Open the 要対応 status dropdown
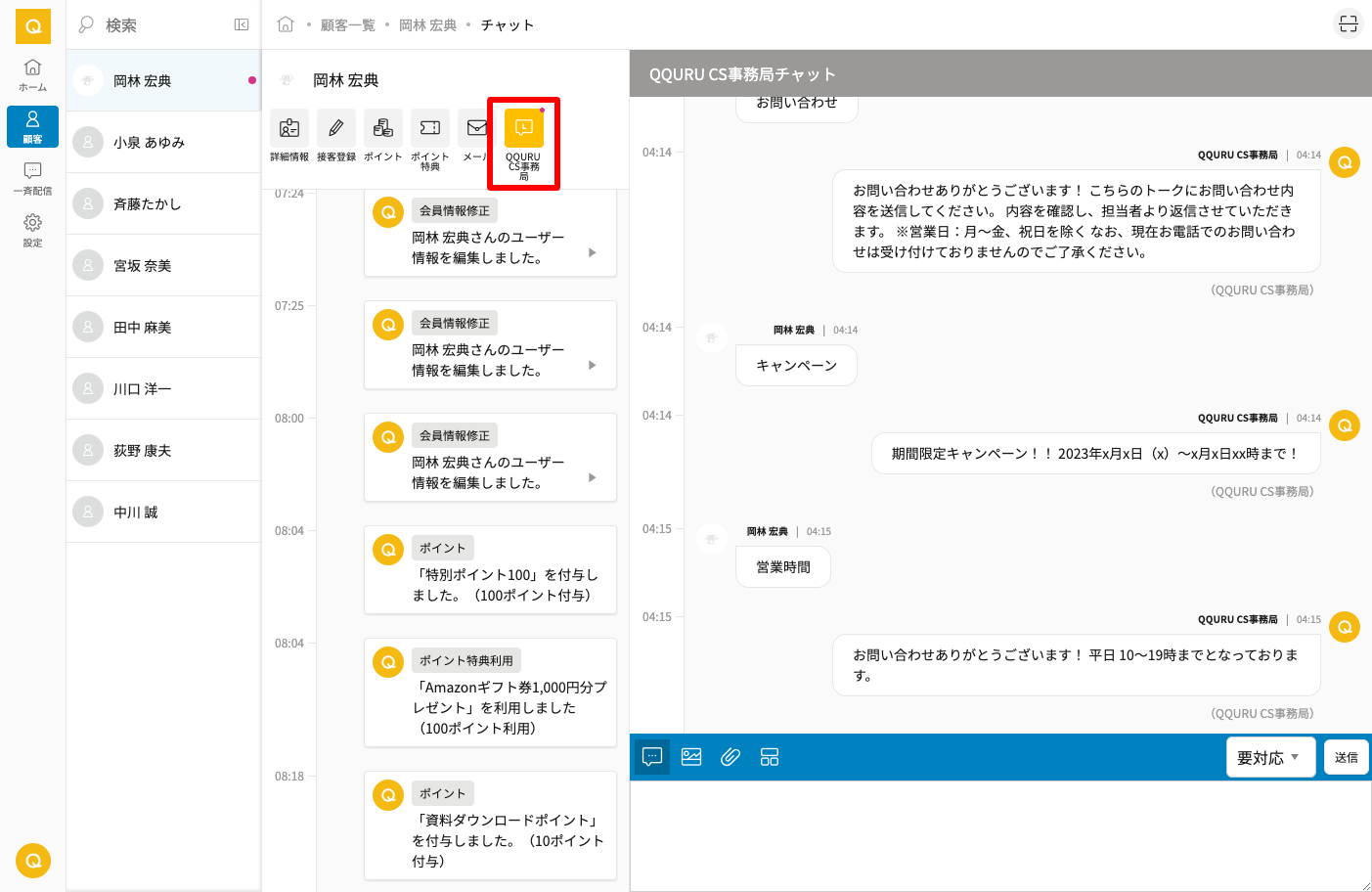Screen dimensions: 1372x892 coord(1269,757)
